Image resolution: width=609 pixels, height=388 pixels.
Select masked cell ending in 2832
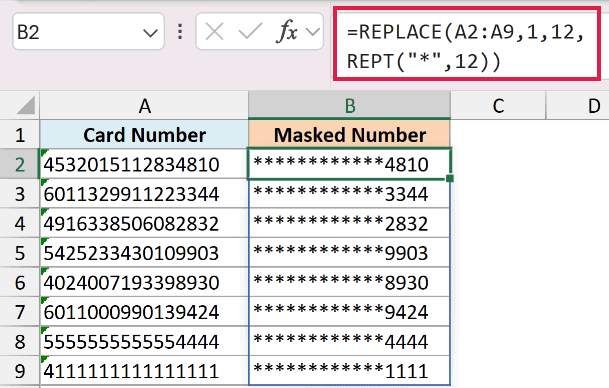349,223
